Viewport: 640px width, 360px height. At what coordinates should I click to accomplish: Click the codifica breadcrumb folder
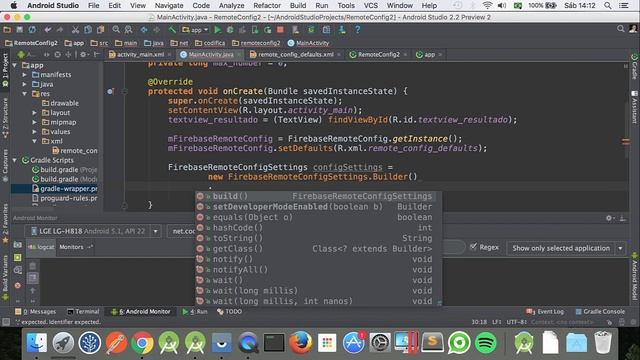pos(210,43)
